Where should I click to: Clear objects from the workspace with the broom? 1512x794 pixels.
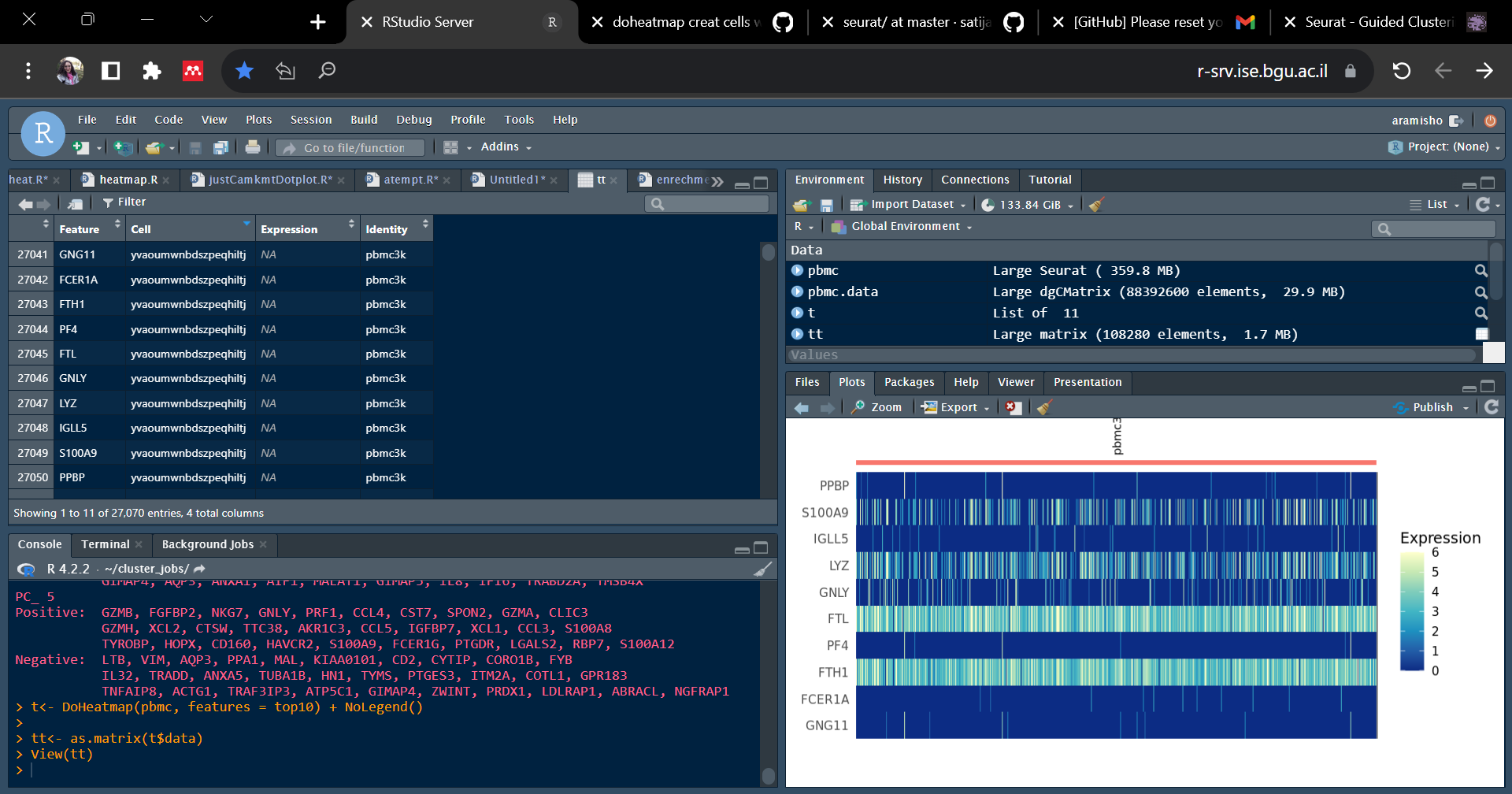click(x=1096, y=205)
